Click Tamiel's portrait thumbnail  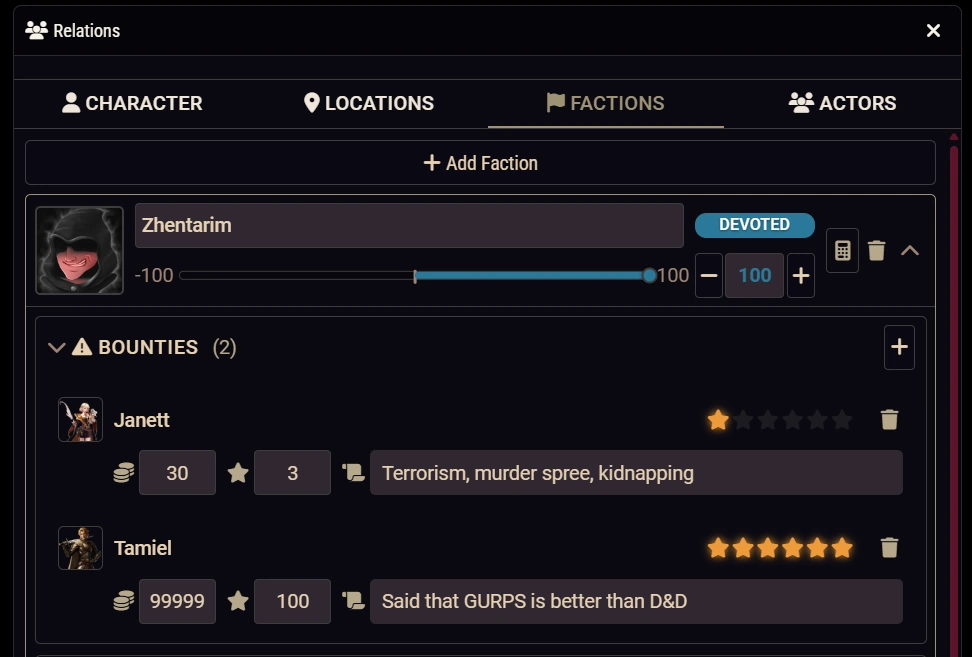point(80,548)
